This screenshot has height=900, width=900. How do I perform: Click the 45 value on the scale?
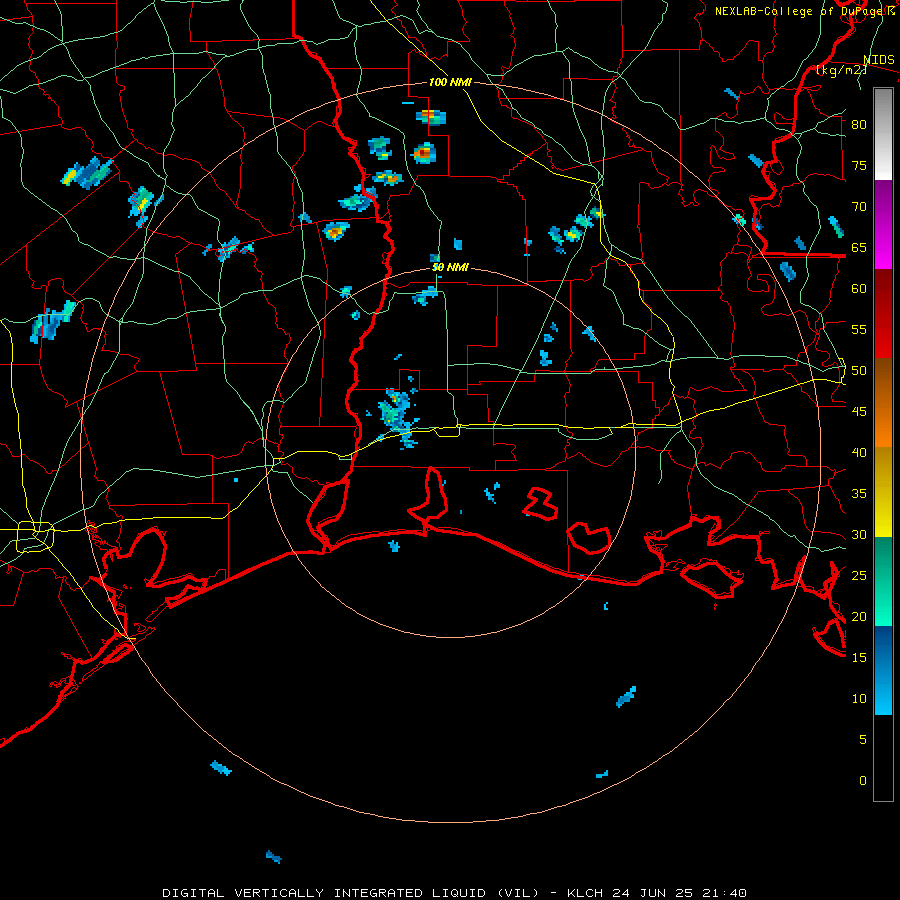click(859, 412)
